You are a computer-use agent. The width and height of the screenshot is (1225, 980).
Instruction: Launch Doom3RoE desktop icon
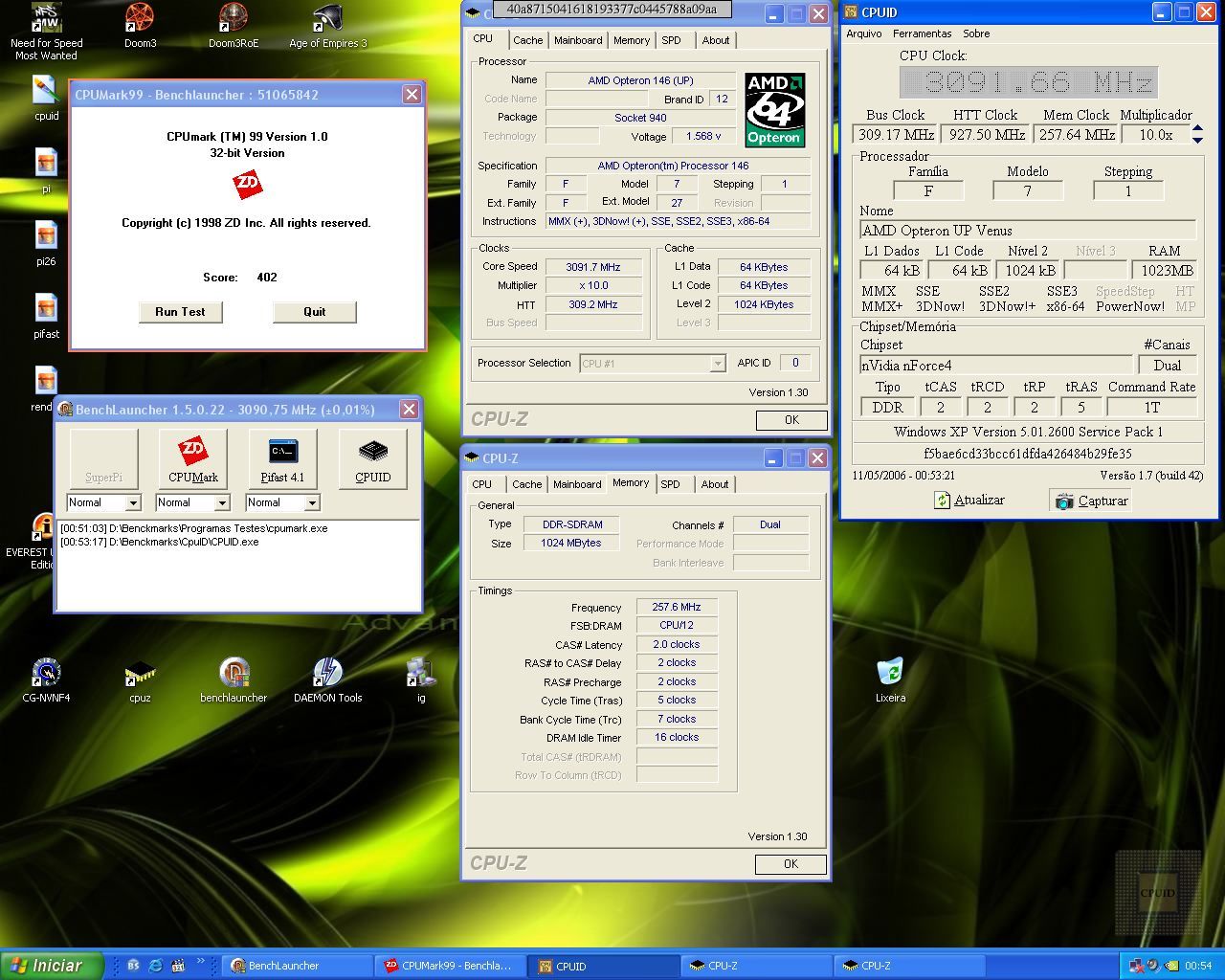click(234, 26)
